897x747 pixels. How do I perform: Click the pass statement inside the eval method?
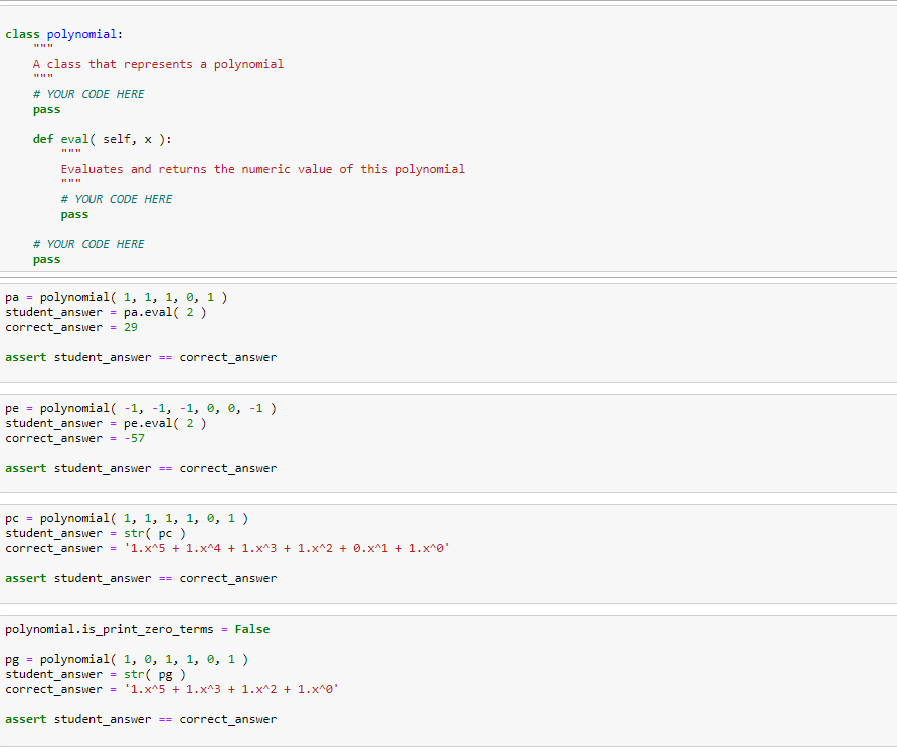pyautogui.click(x=73, y=213)
